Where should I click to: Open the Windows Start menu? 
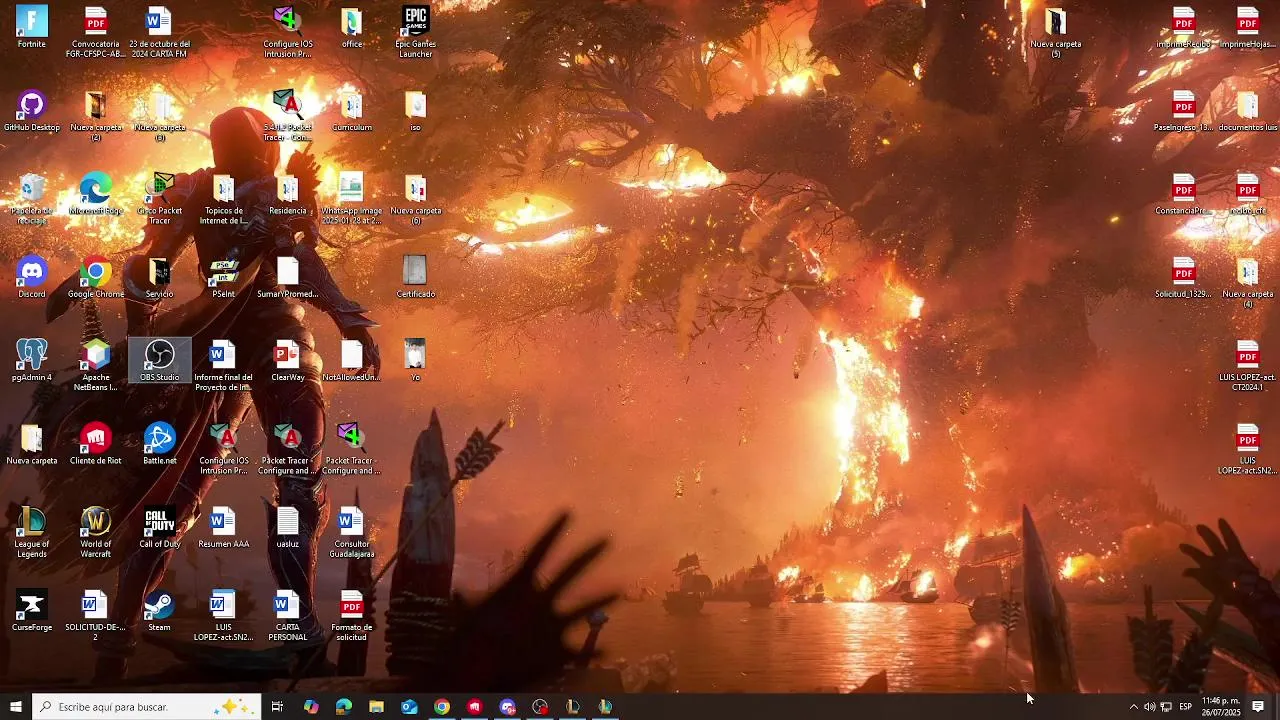pyautogui.click(x=15, y=707)
